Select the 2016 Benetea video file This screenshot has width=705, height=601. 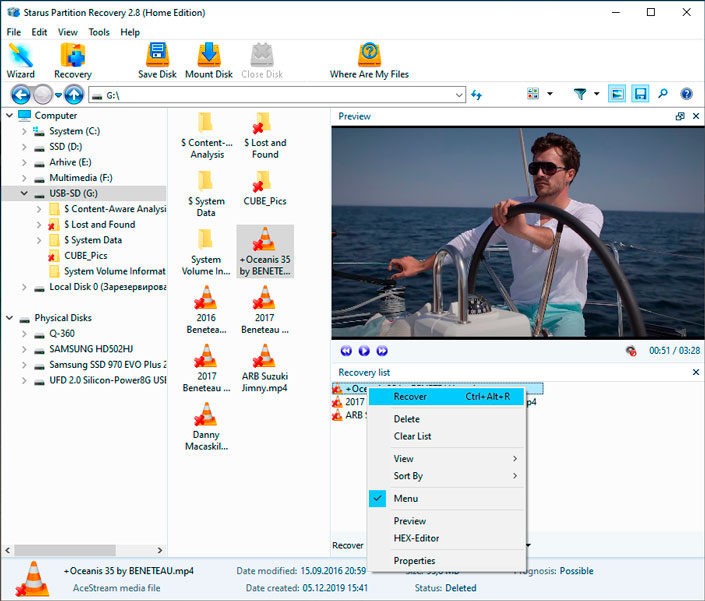[x=206, y=310]
